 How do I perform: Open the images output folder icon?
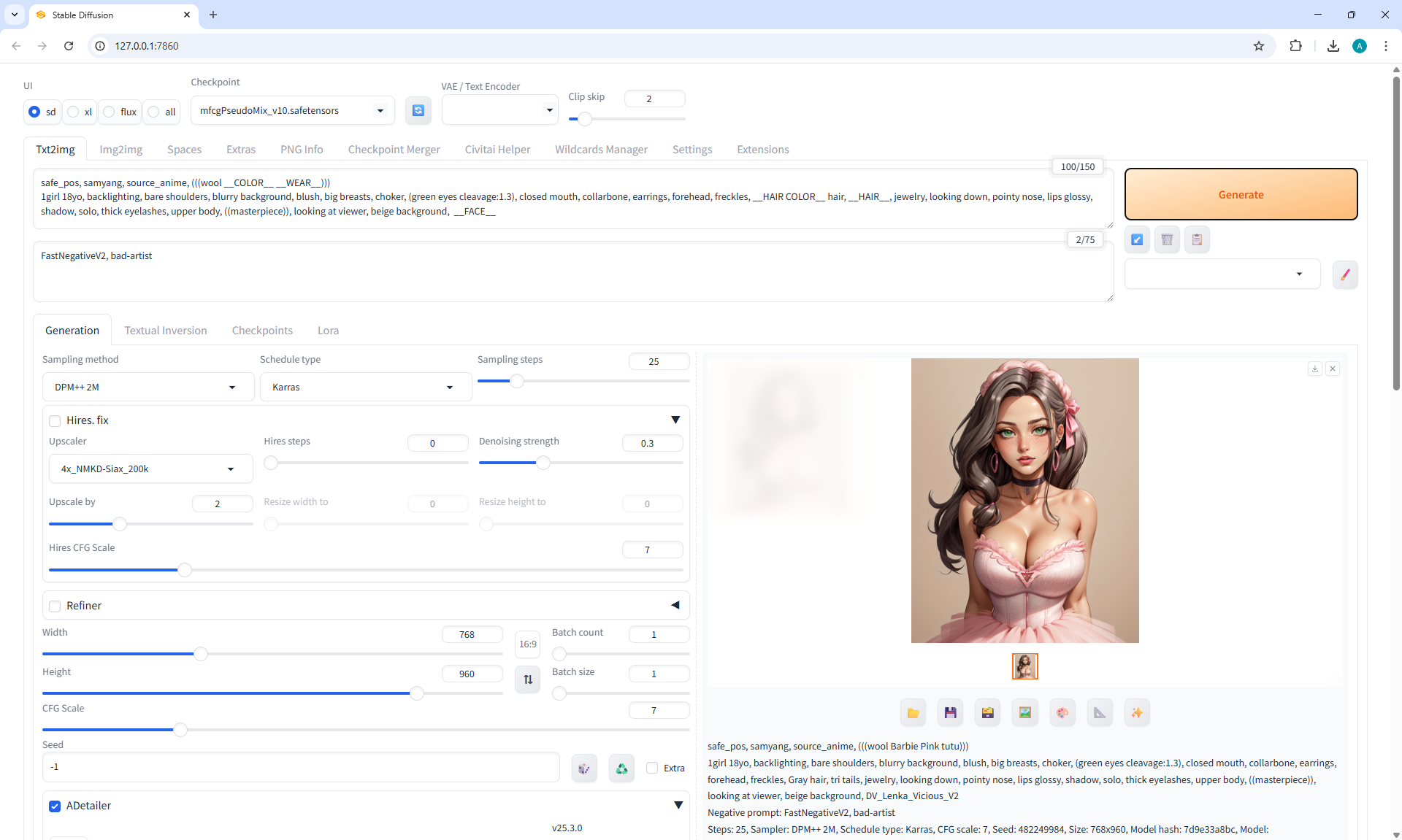pos(913,713)
